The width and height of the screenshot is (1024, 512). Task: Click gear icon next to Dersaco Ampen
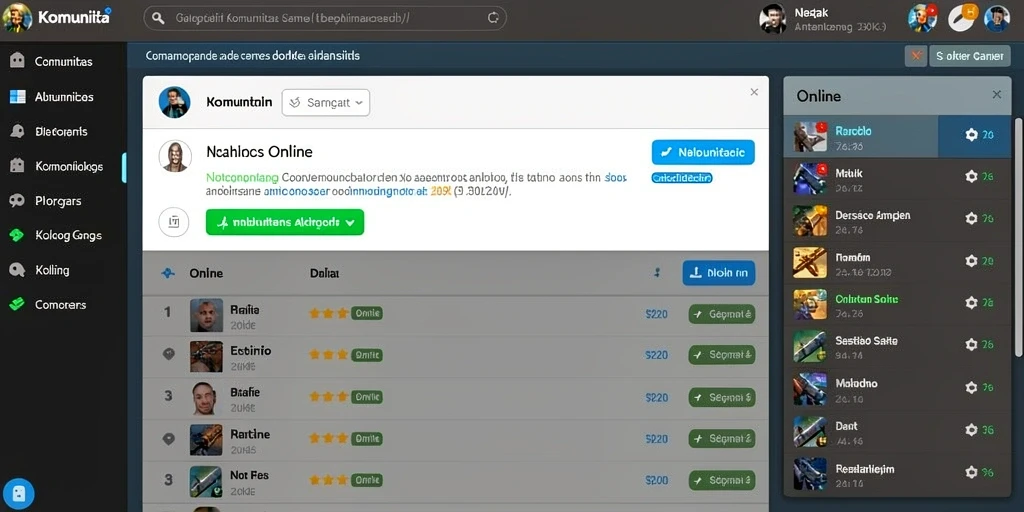[971, 219]
